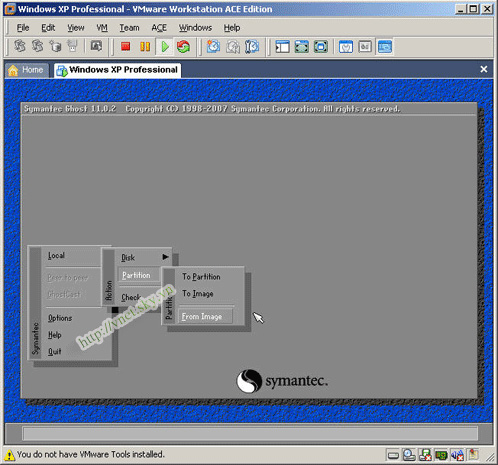Image resolution: width=498 pixels, height=465 pixels.
Task: Click the green network adapter status icon
Action: tap(441, 455)
